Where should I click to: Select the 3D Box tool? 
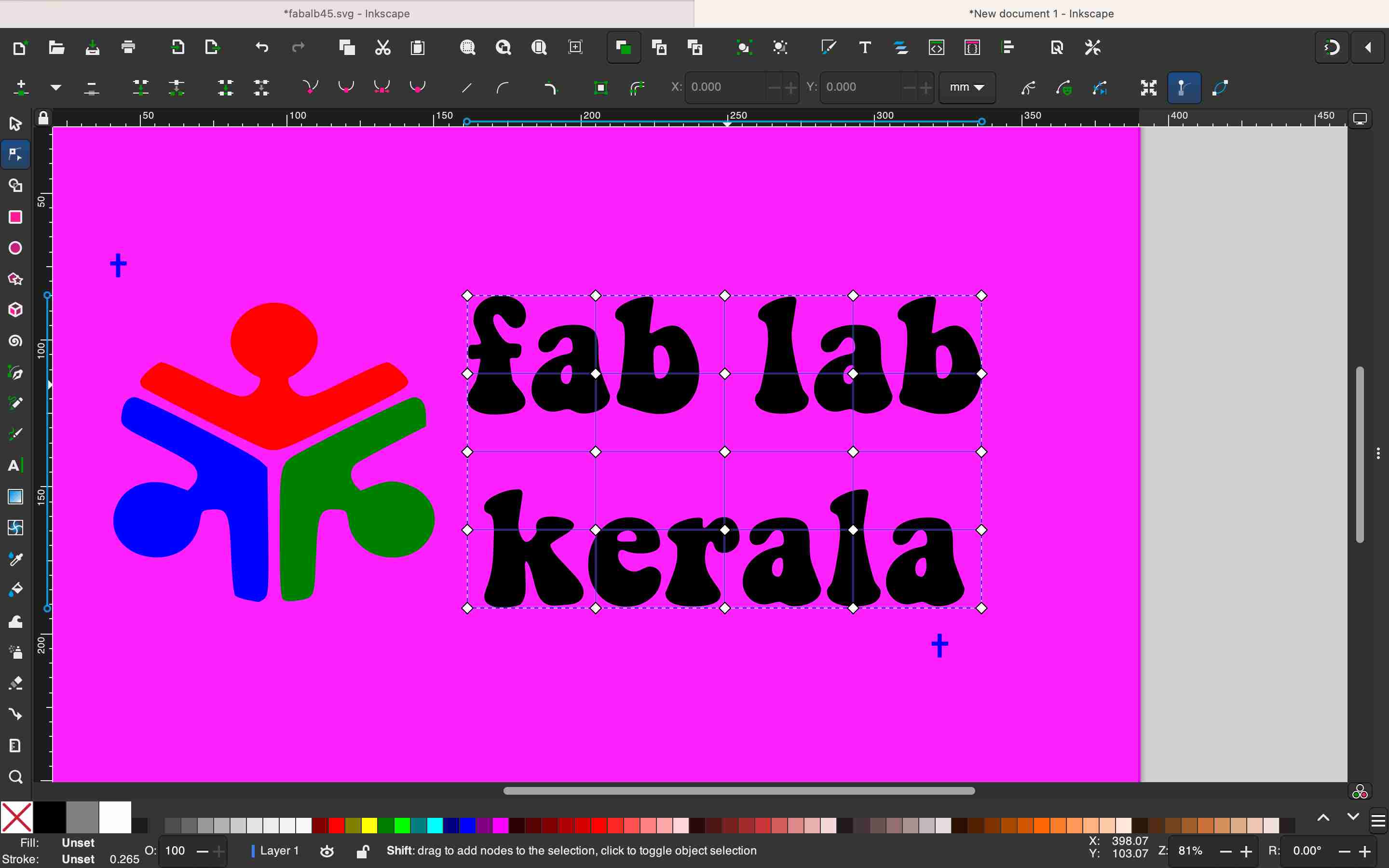[x=15, y=310]
